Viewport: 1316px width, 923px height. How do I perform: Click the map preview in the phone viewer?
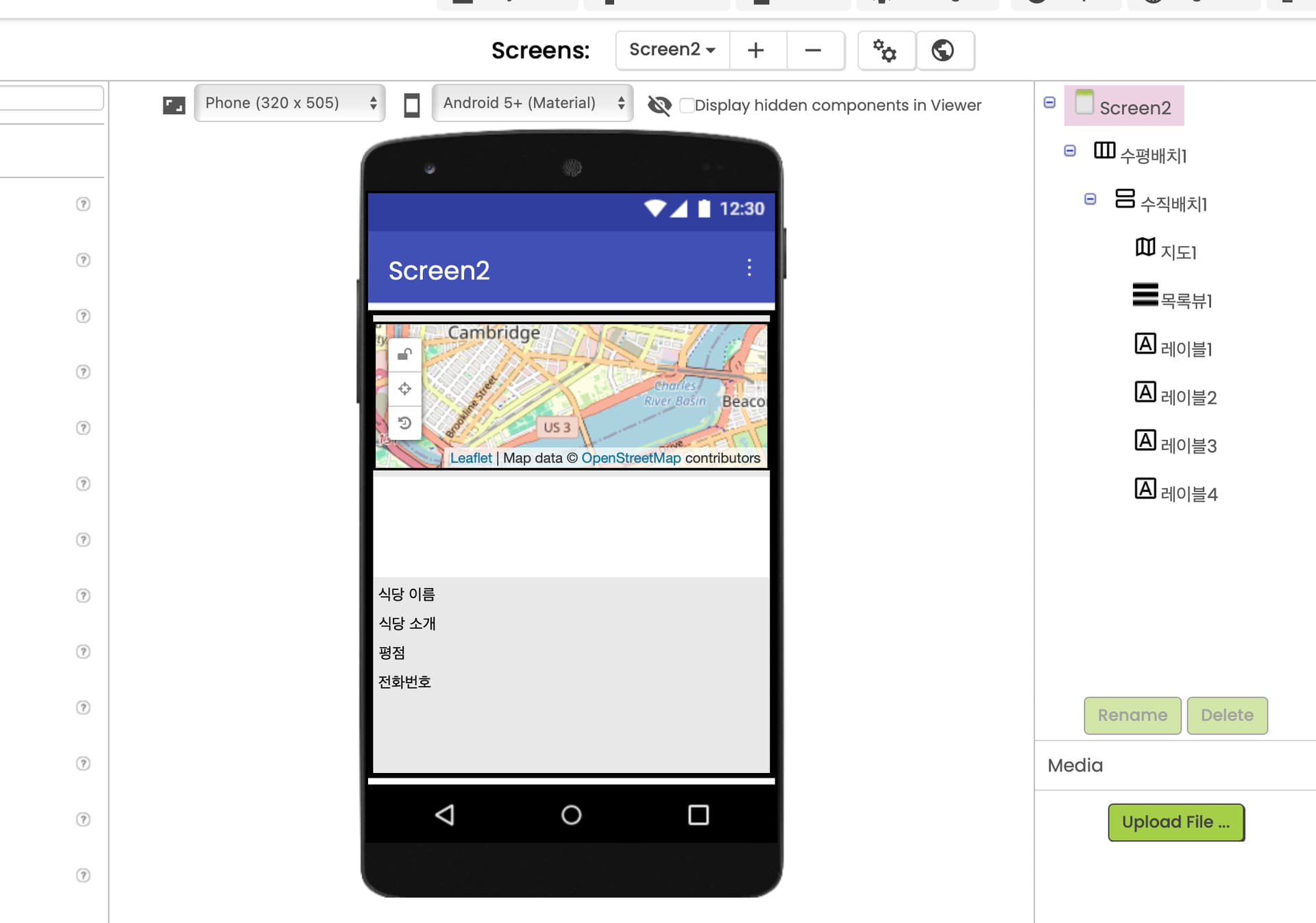571,396
